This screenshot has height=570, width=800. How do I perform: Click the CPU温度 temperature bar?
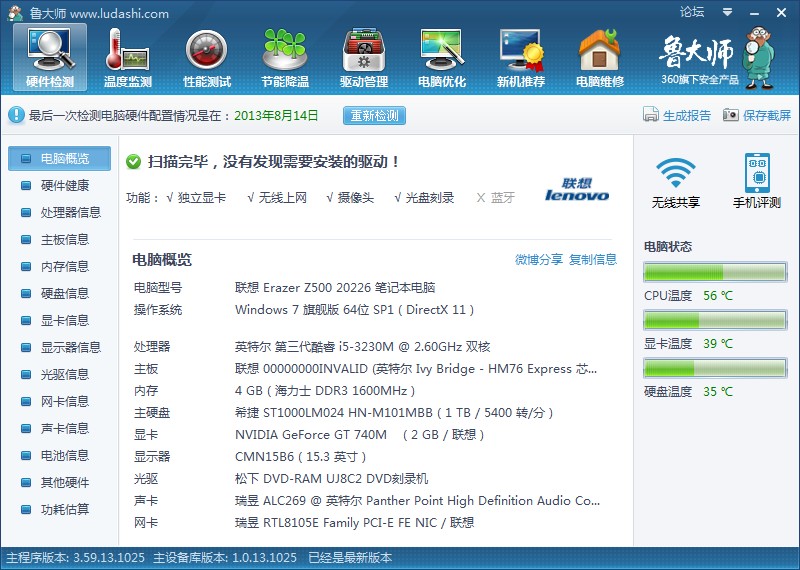click(715, 272)
